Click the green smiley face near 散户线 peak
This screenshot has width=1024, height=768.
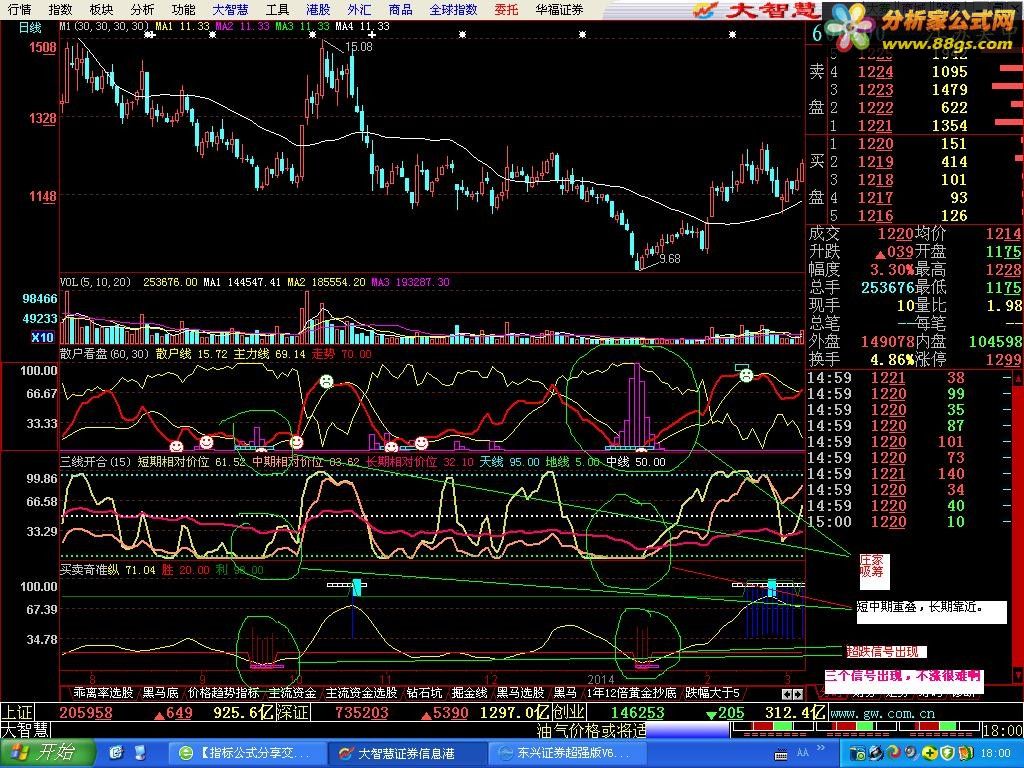(325, 381)
